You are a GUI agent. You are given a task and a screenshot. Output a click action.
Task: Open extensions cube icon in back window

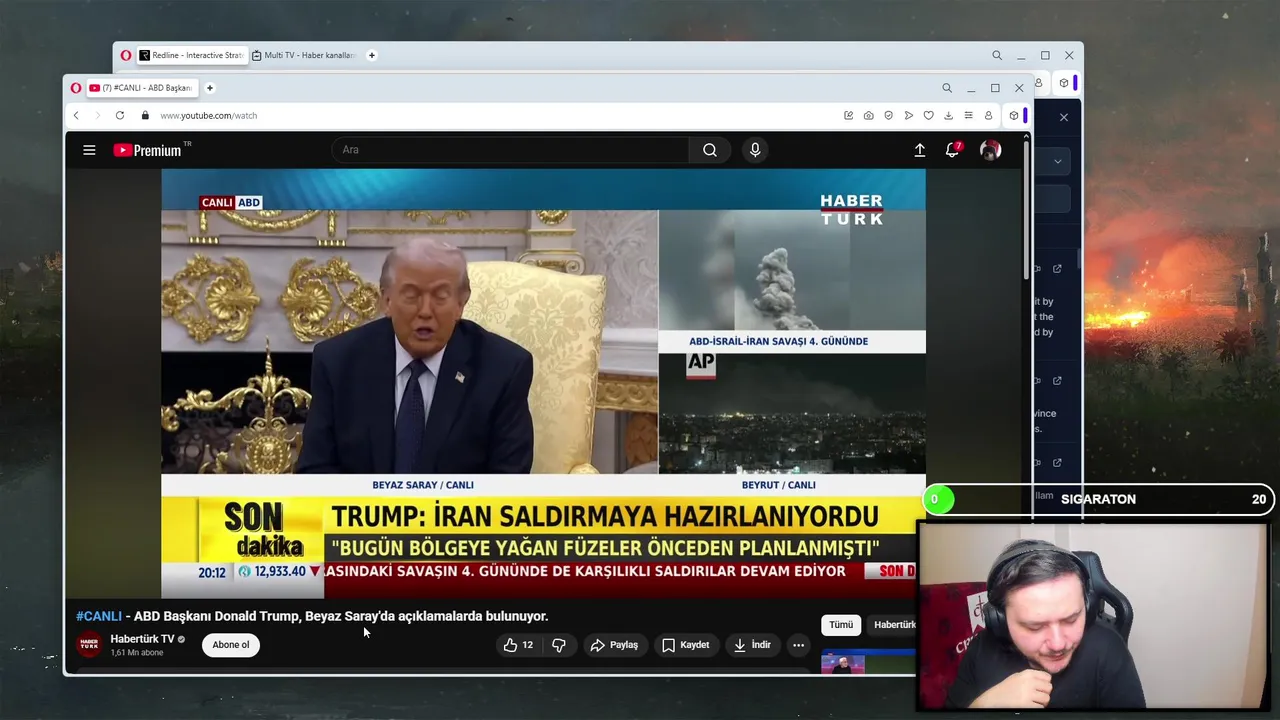[x=1064, y=83]
